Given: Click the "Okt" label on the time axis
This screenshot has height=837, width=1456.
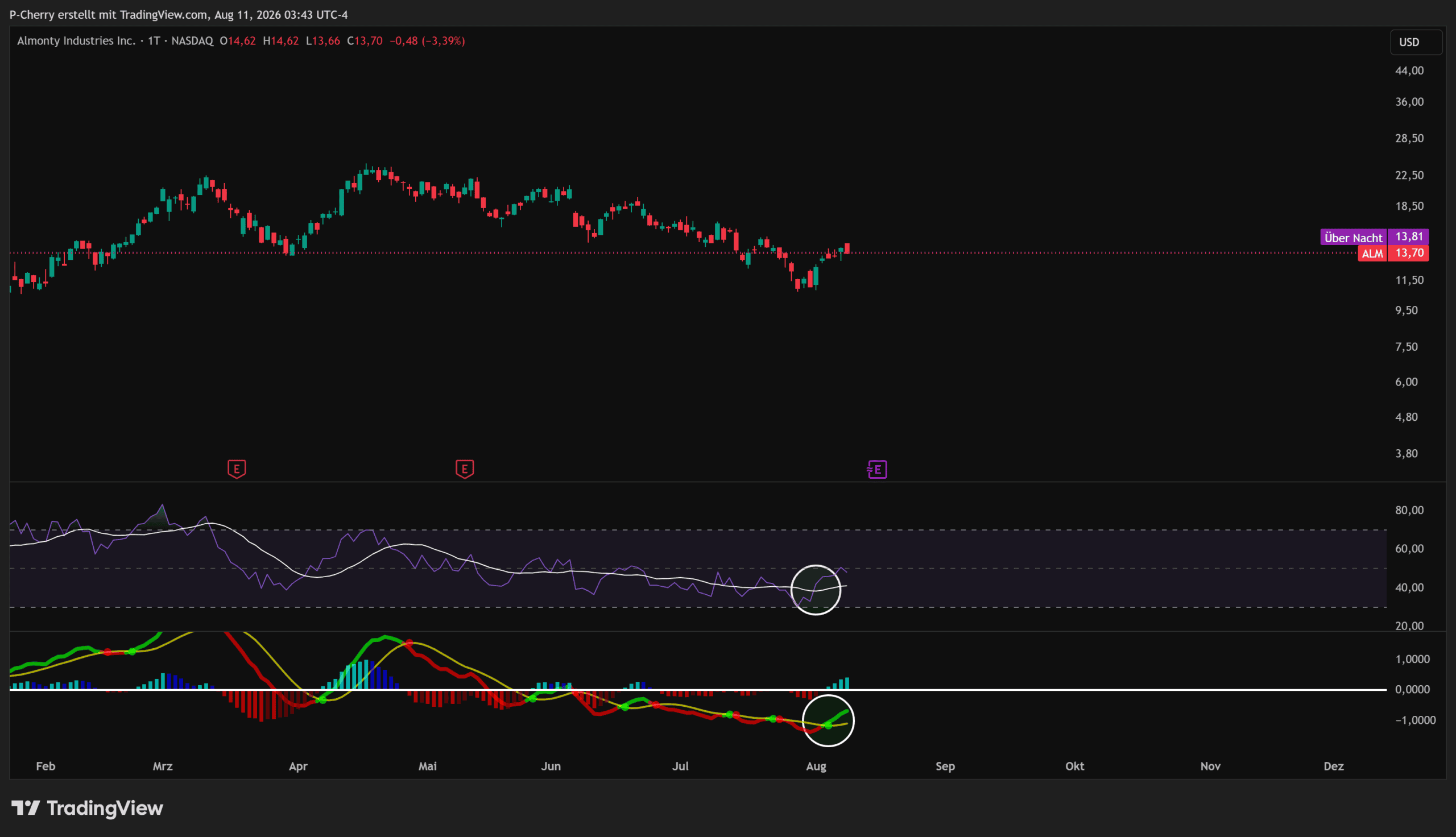Looking at the screenshot, I should pyautogui.click(x=1075, y=766).
